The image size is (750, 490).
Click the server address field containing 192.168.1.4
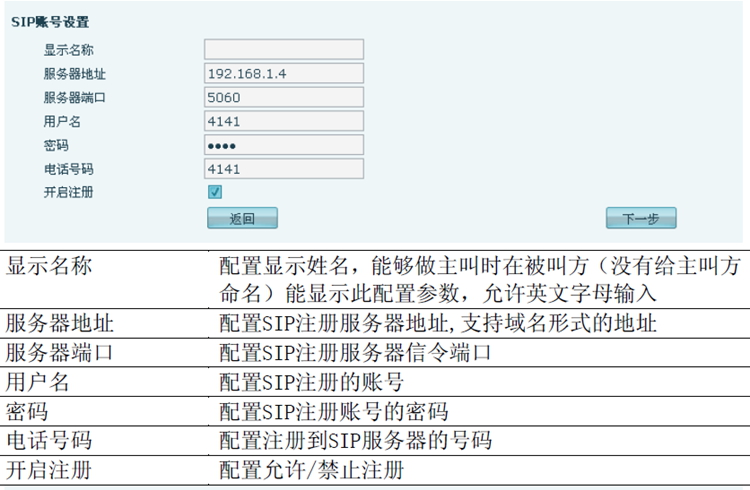(x=283, y=74)
